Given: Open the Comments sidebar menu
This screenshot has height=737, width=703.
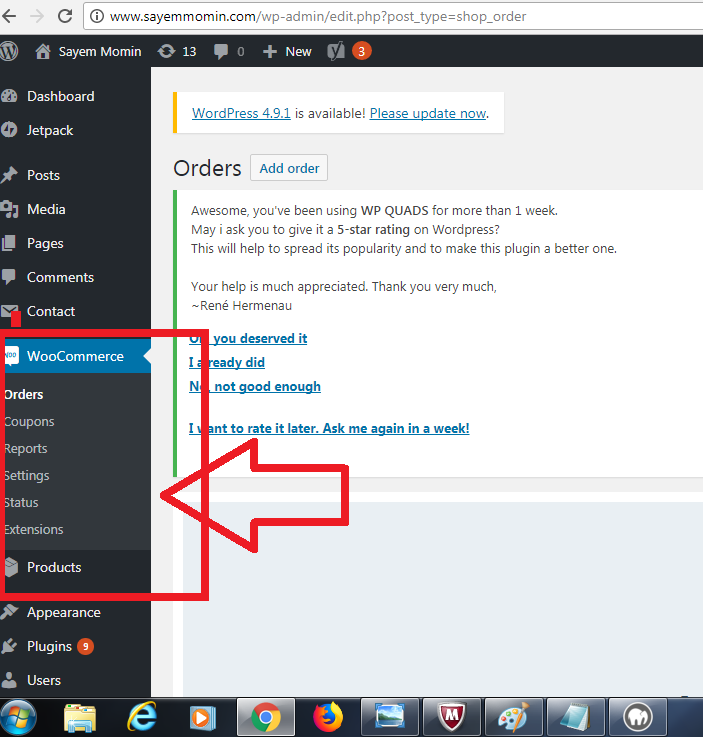Looking at the screenshot, I should [60, 277].
